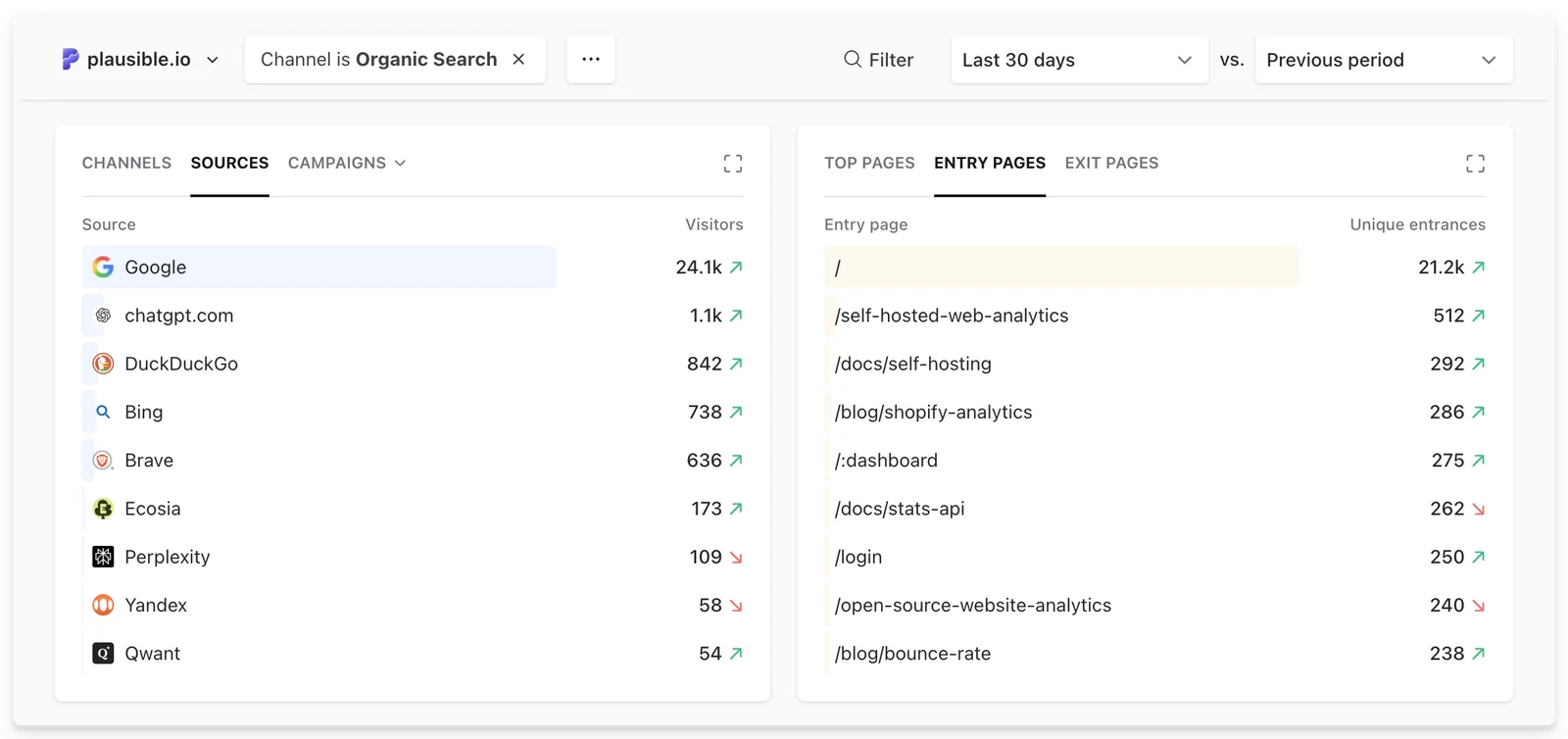Click the Brave source icon
The image size is (1568, 739).
(103, 460)
